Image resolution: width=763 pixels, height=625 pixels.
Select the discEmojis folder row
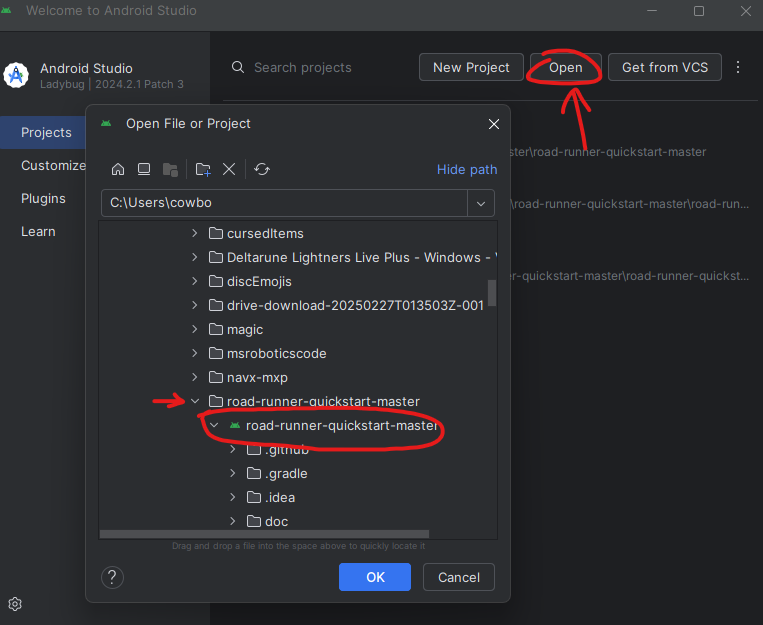coord(298,281)
